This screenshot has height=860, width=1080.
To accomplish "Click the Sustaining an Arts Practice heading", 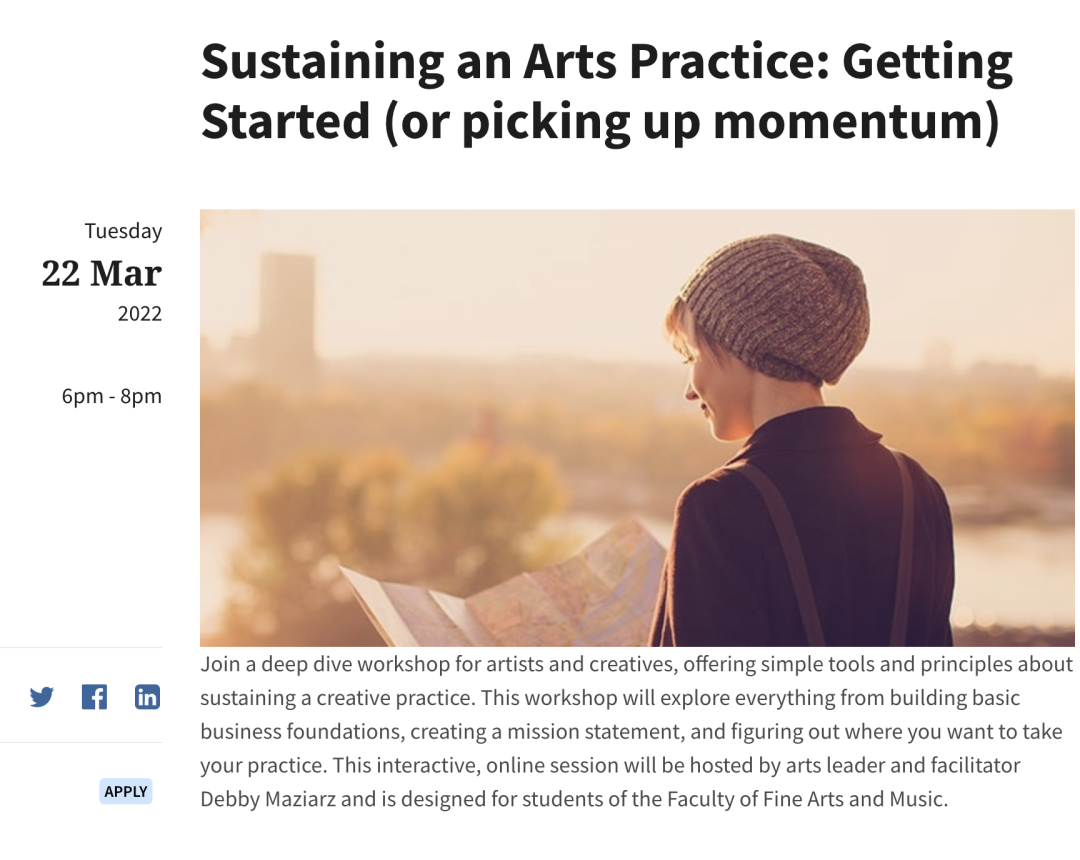I will tap(607, 91).
